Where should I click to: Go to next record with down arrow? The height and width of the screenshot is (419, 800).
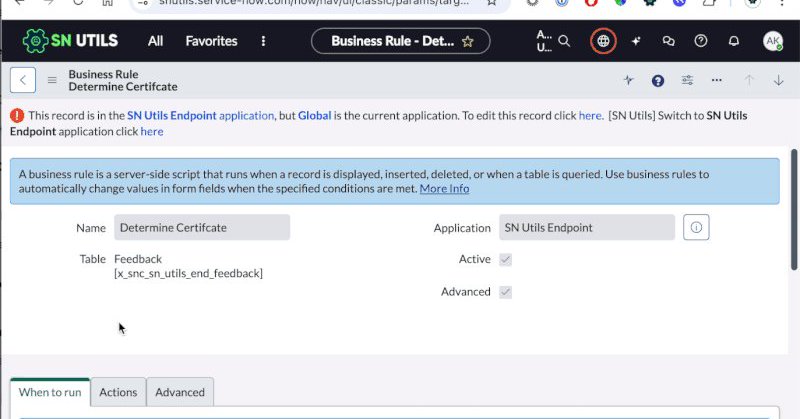(x=779, y=80)
